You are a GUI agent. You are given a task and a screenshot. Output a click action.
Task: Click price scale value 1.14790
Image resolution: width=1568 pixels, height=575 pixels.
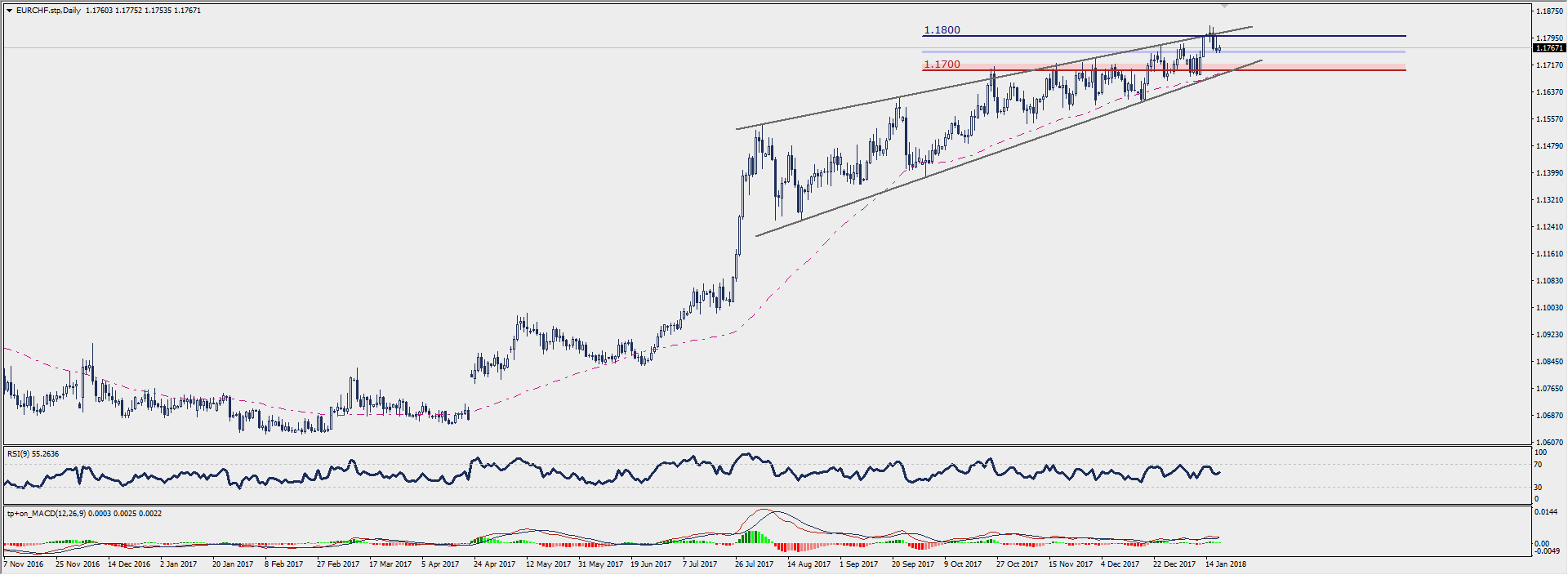tap(1549, 146)
